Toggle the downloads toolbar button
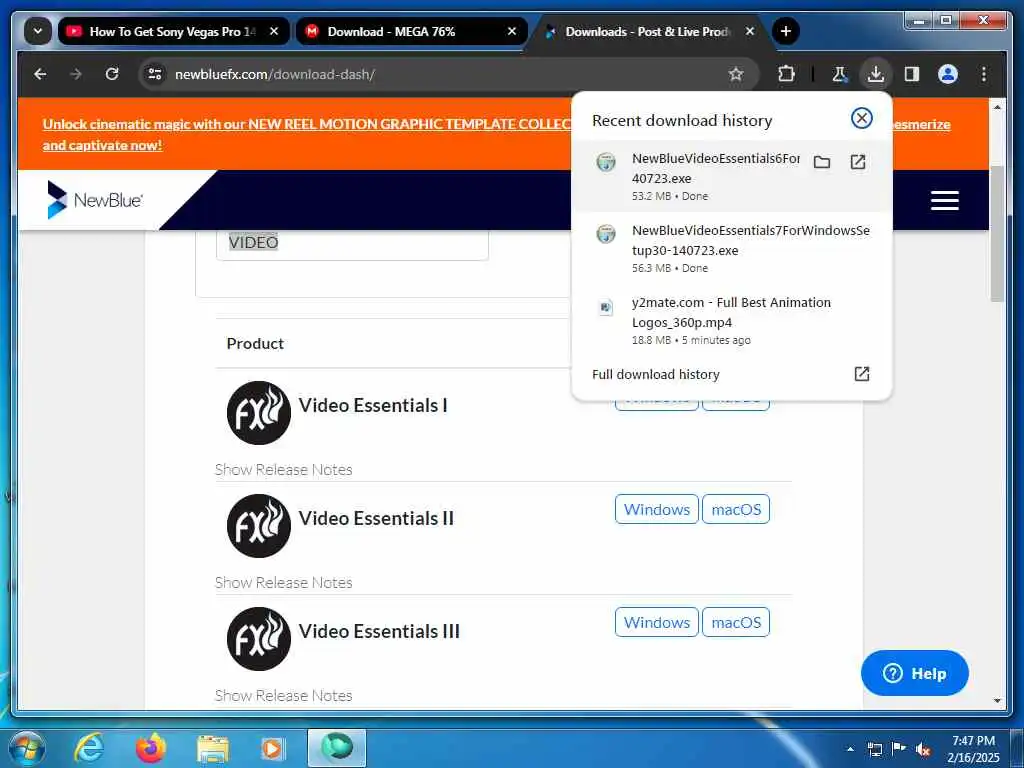The width and height of the screenshot is (1024, 768). [876, 74]
